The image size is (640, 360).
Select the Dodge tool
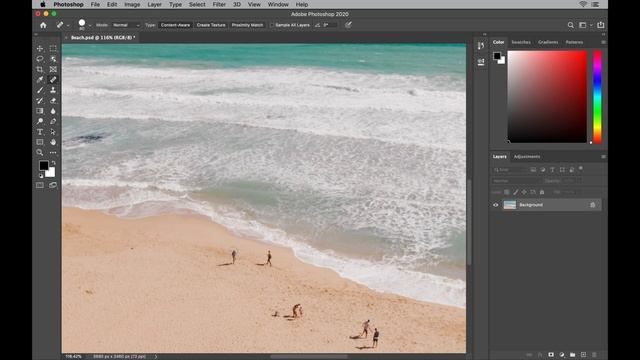coord(40,121)
